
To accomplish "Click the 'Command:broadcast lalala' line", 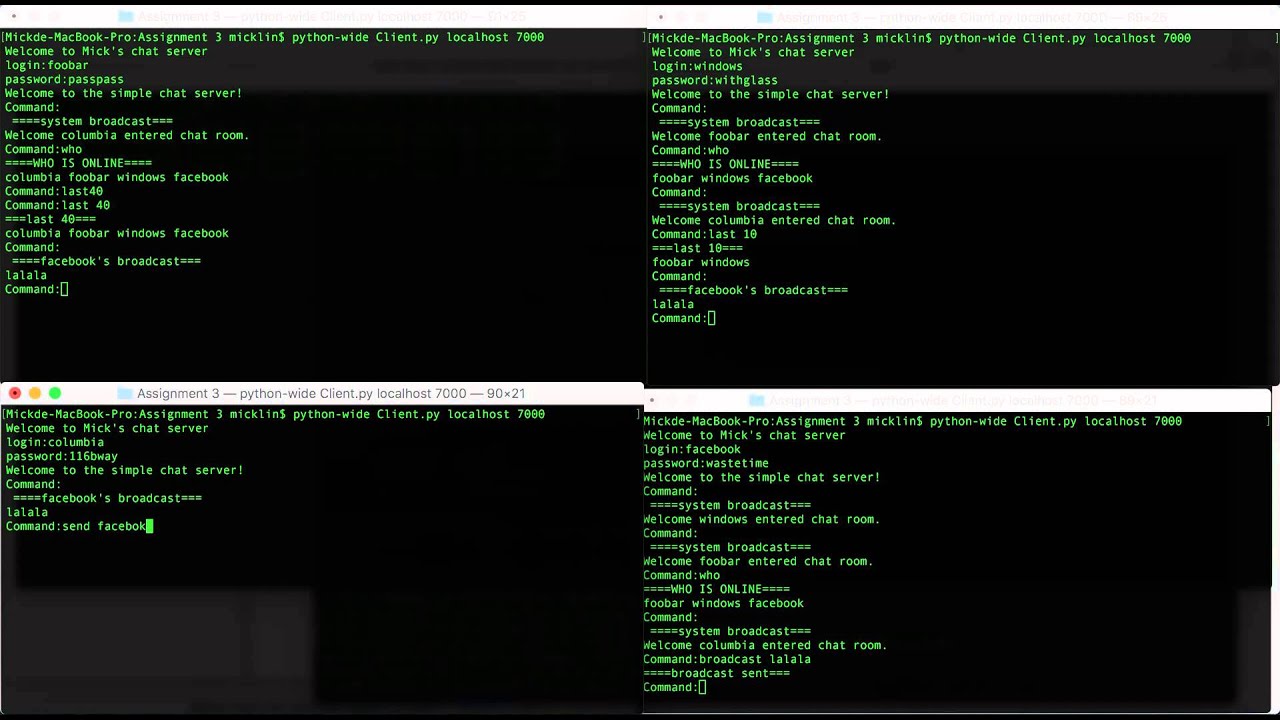I will click(726, 659).
